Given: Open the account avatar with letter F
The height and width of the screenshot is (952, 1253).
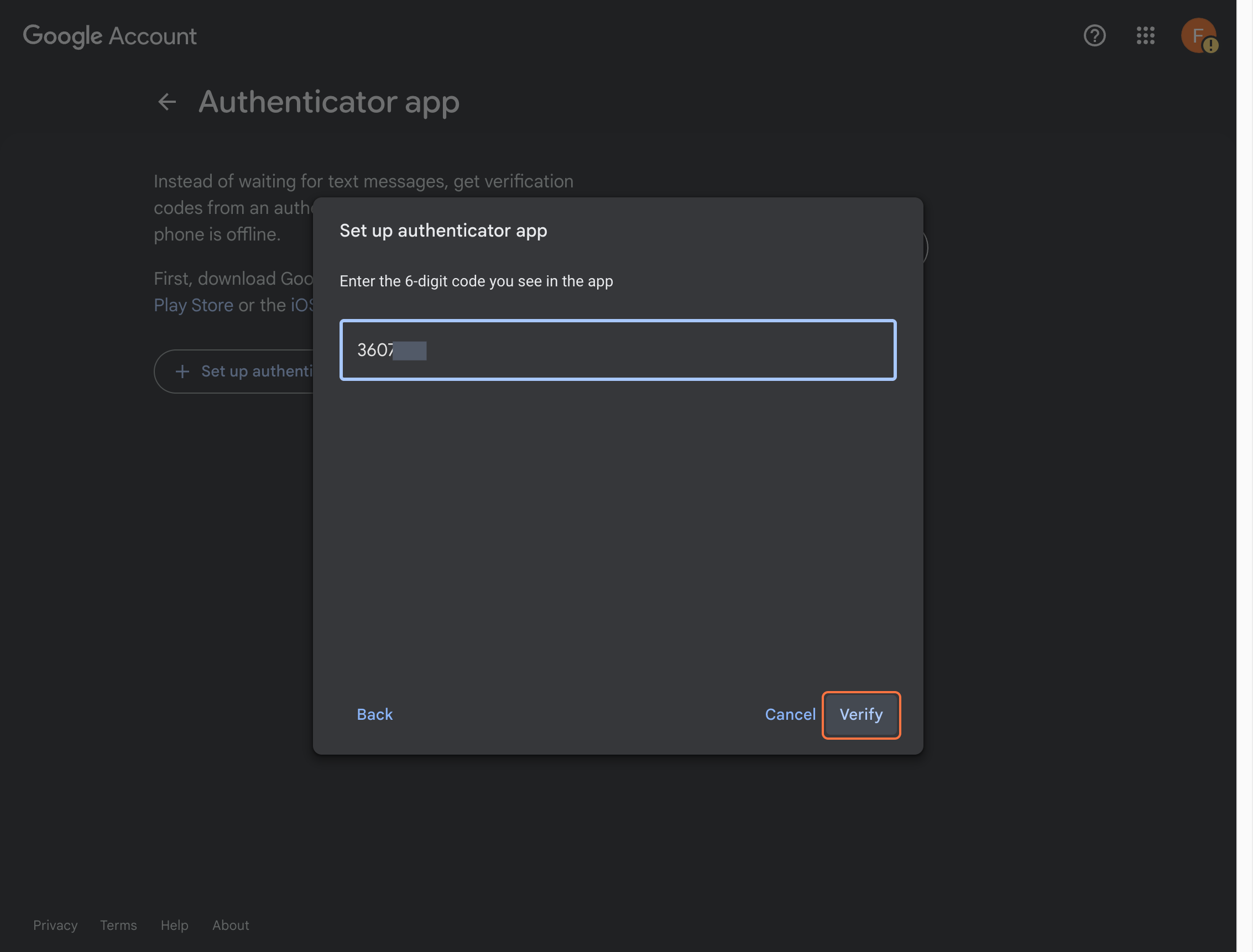Looking at the screenshot, I should pyautogui.click(x=1199, y=36).
